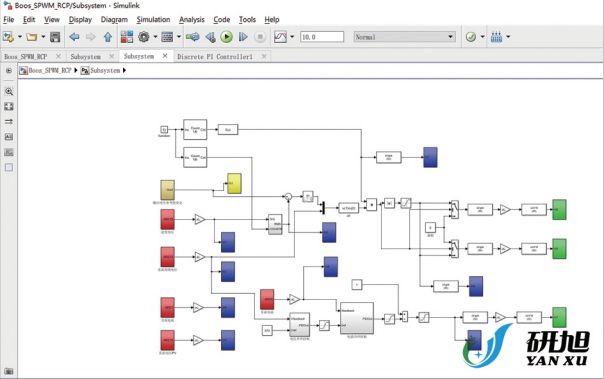Screen dimensions: 604x379
Task: Click the Back navigation arrow
Action: [x=74, y=37]
